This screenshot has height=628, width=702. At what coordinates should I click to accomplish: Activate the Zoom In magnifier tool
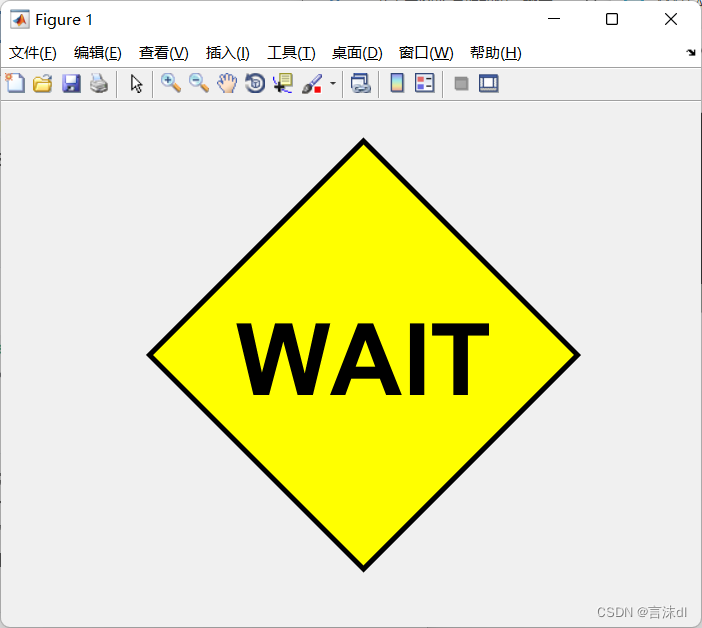[x=171, y=83]
